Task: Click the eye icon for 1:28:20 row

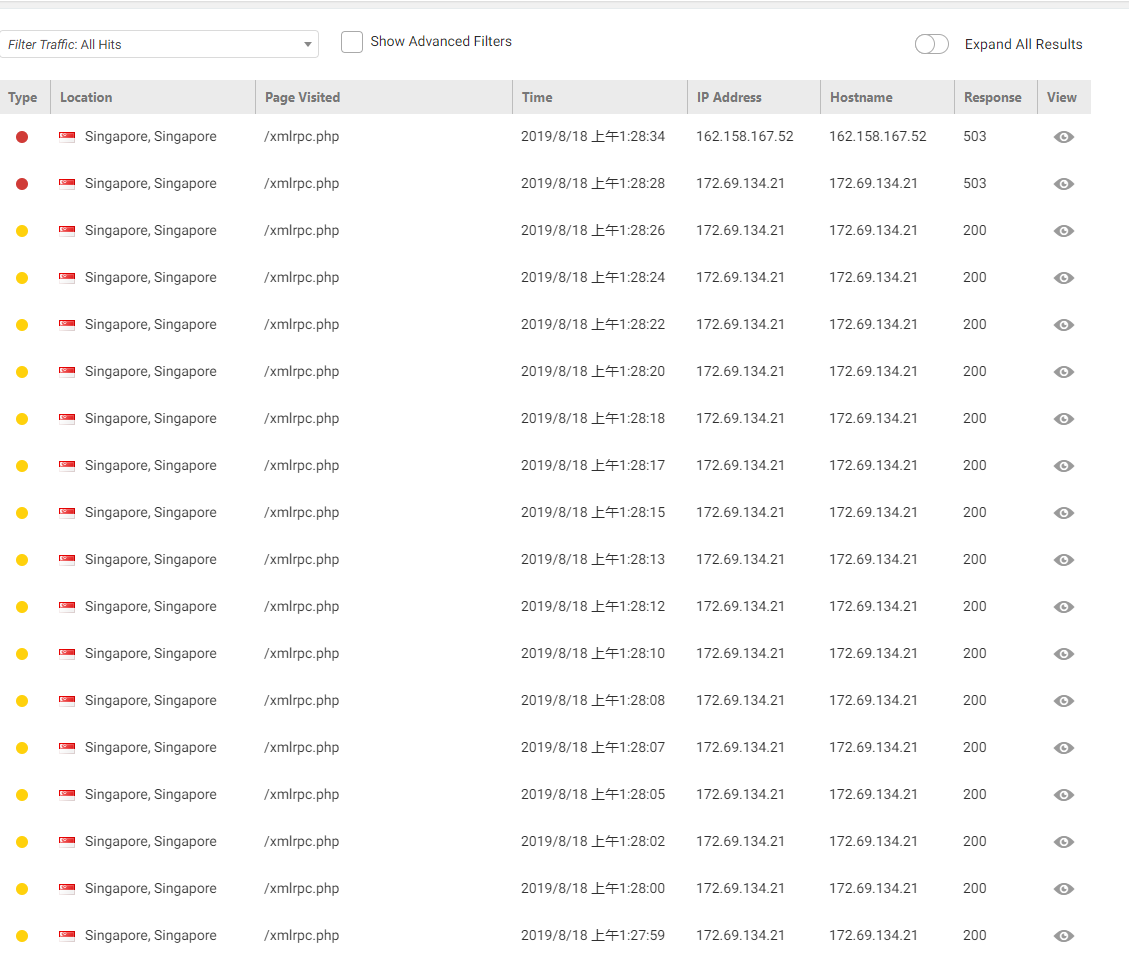Action: [x=1064, y=372]
